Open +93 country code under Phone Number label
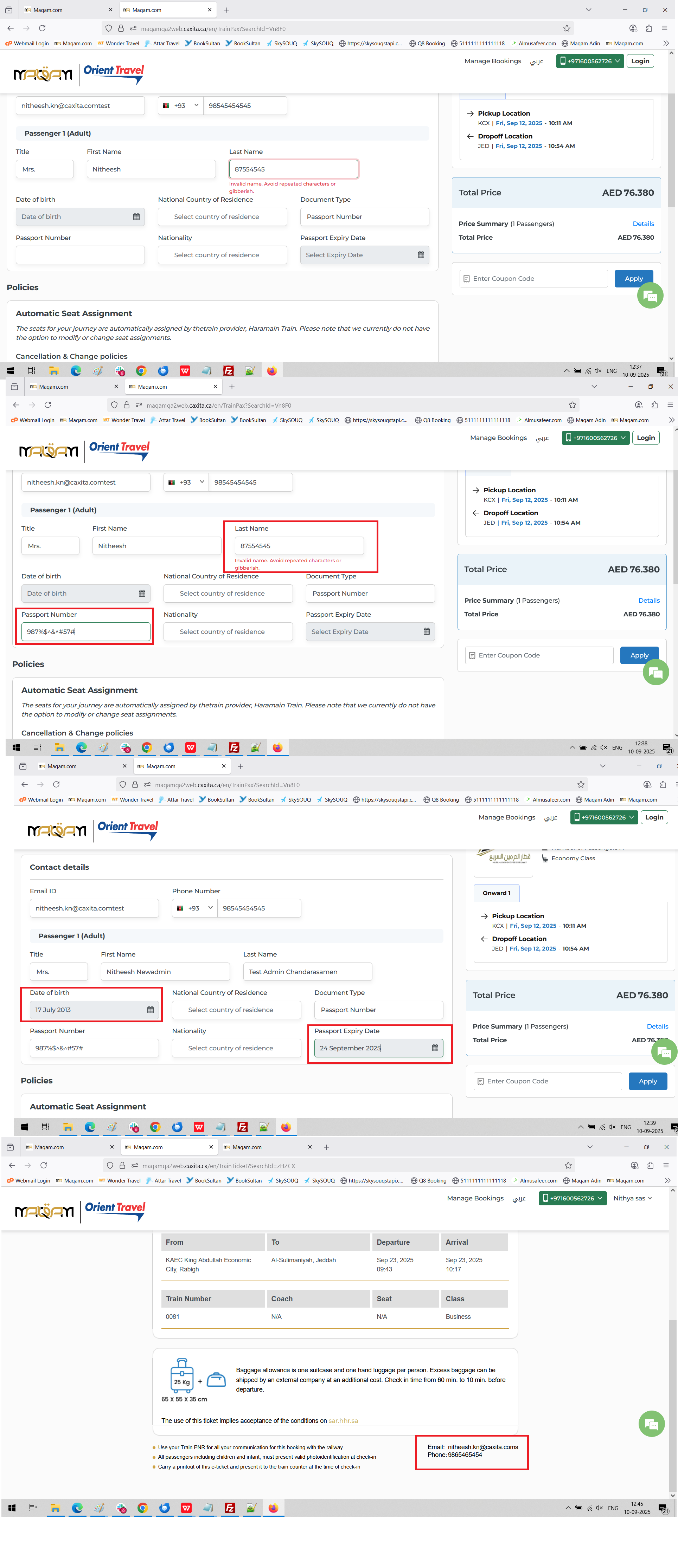This screenshot has width=678, height=1568. [x=194, y=908]
